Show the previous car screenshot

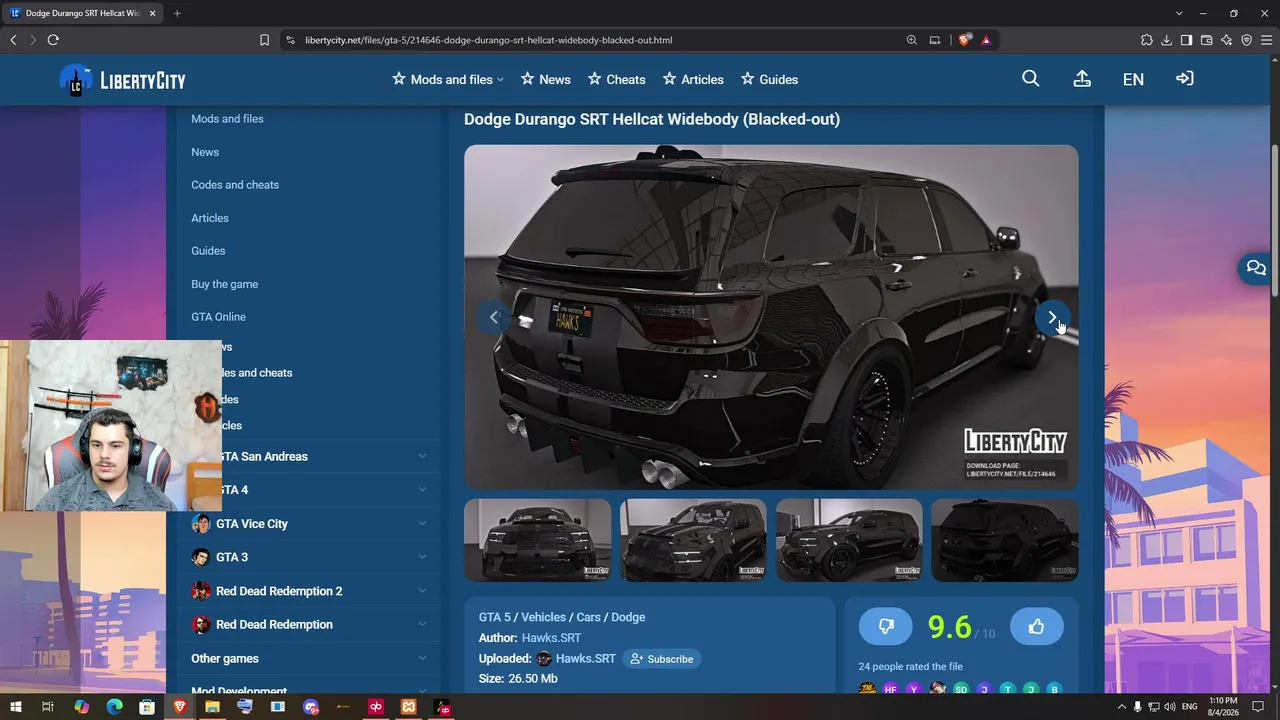pyautogui.click(x=493, y=317)
